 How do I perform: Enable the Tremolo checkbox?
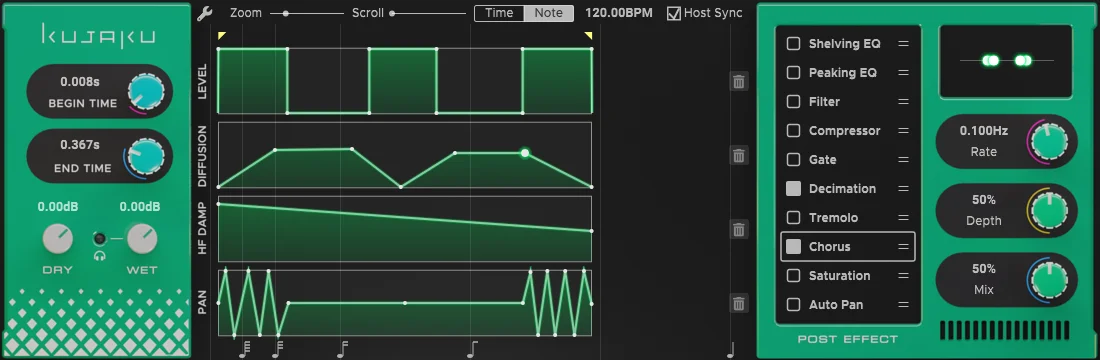pyautogui.click(x=793, y=218)
